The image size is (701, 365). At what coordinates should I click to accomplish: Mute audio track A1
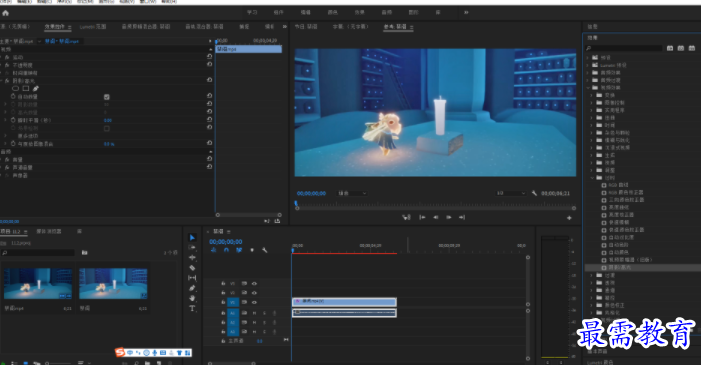pos(254,313)
